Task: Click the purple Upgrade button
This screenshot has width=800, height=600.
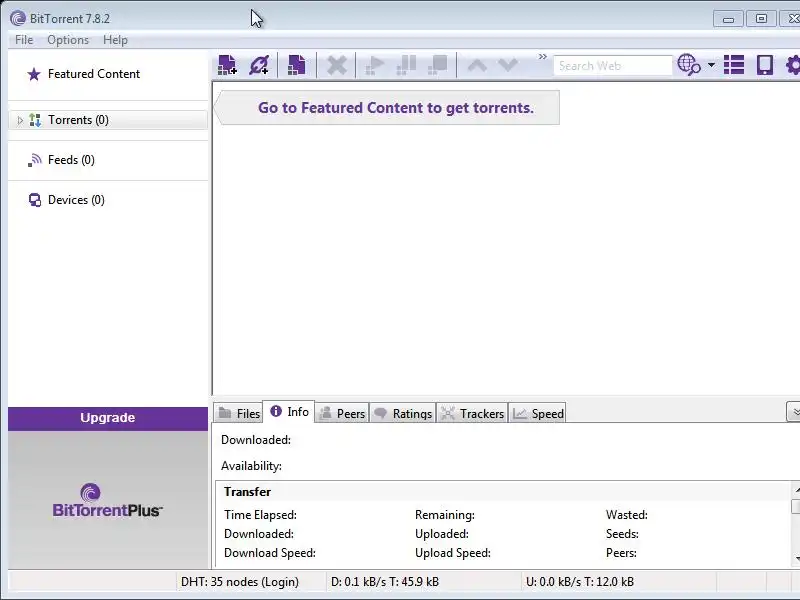Action: click(x=108, y=418)
